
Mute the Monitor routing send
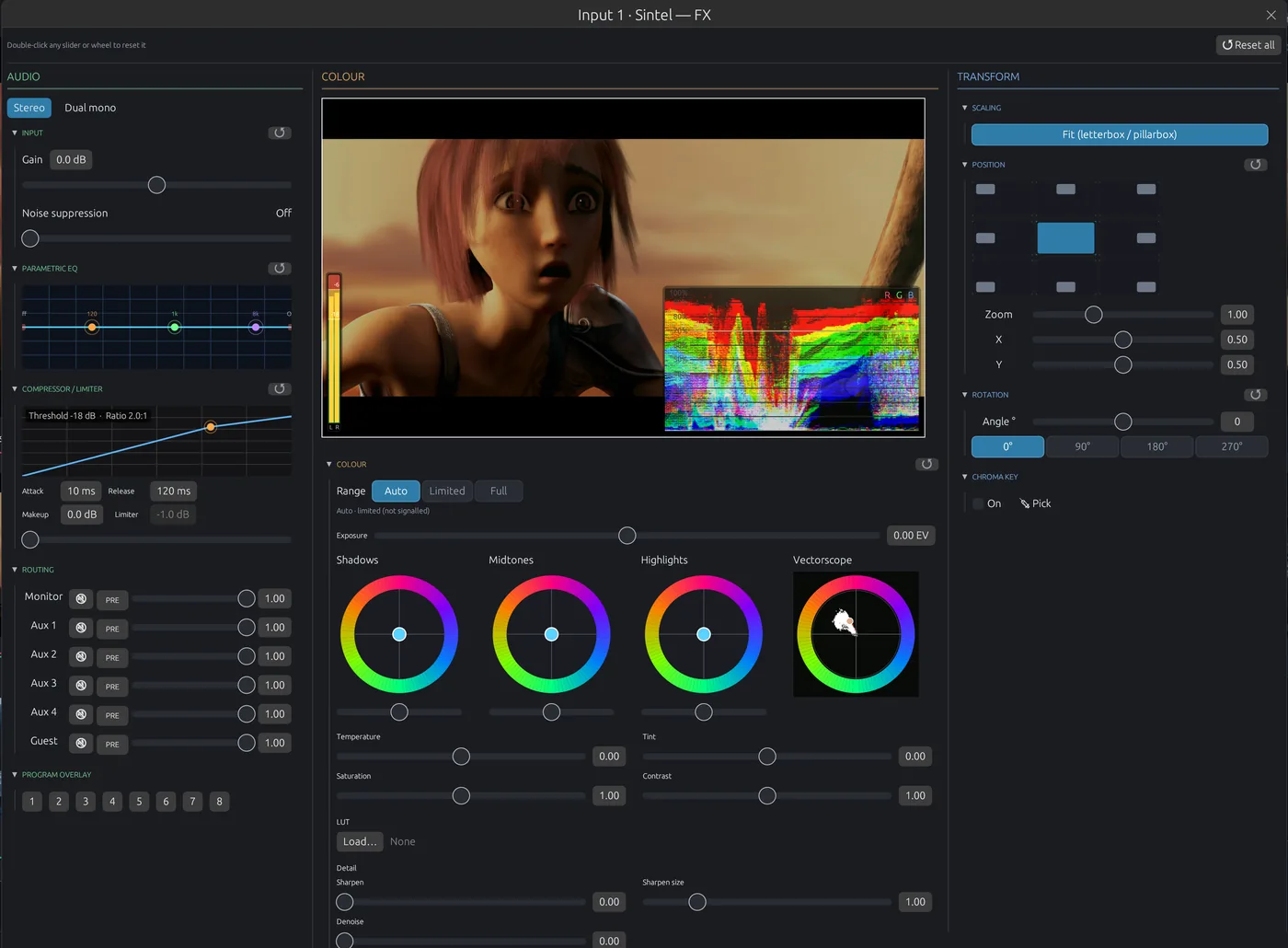click(x=81, y=599)
